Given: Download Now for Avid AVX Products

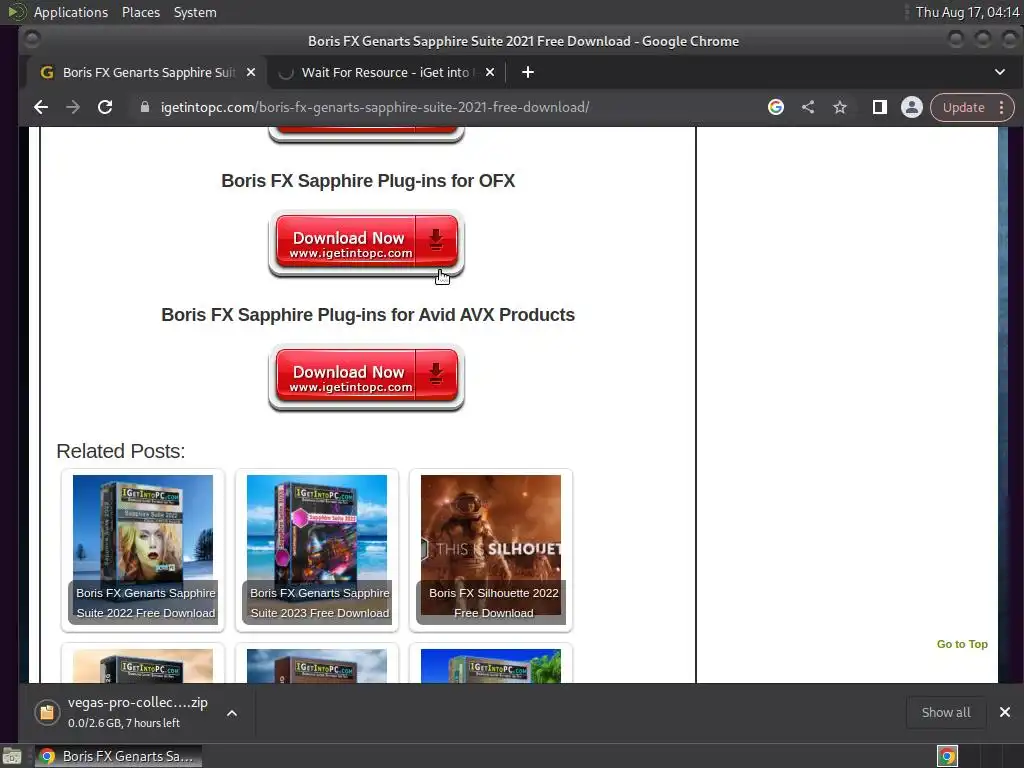Looking at the screenshot, I should (x=366, y=377).
